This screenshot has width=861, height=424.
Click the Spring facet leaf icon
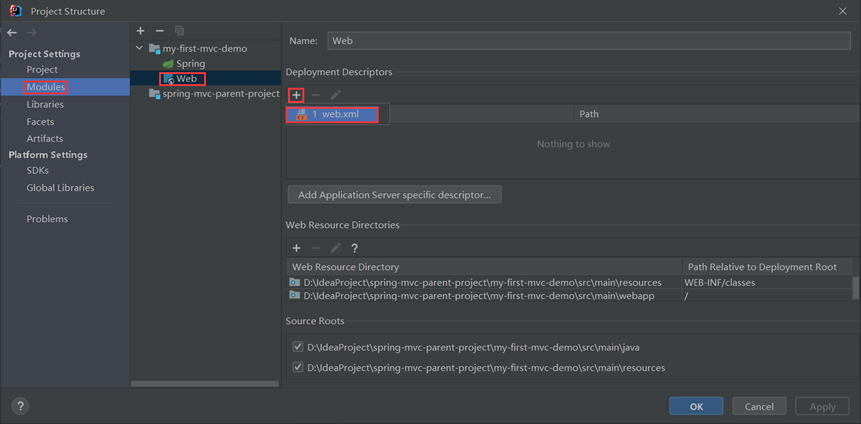(168, 64)
